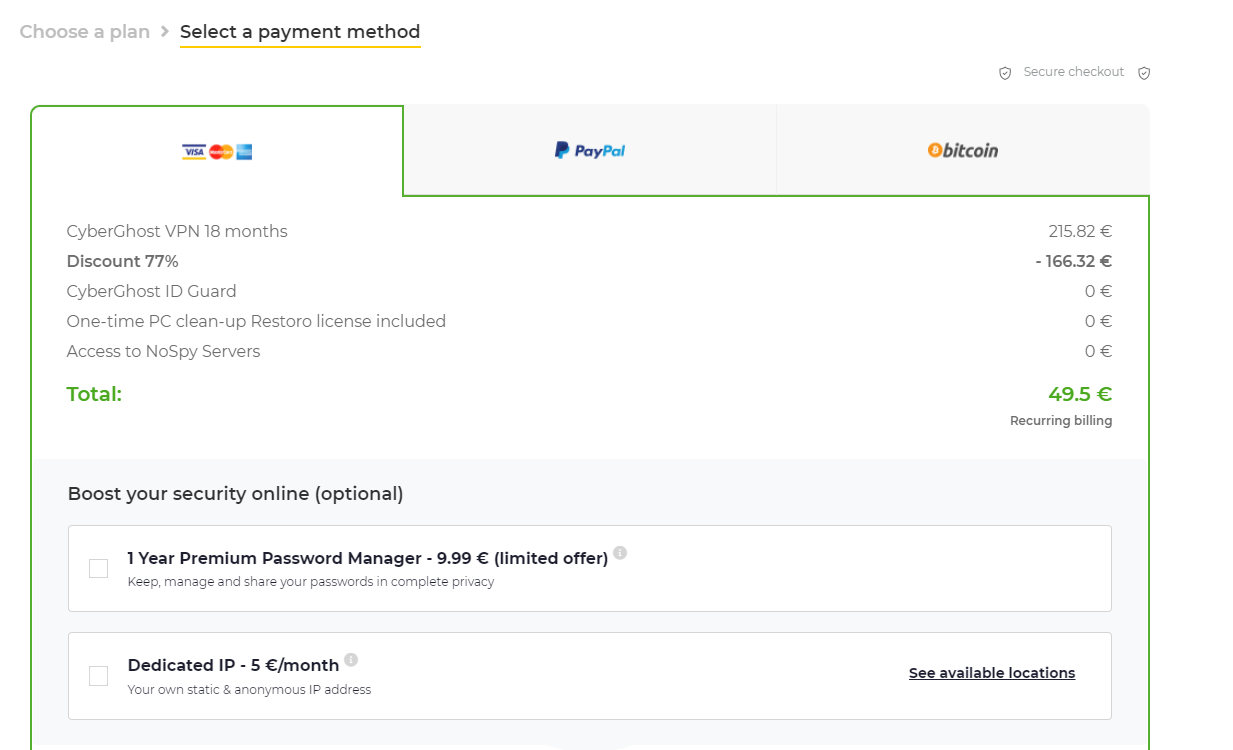This screenshot has height=750, width=1233.
Task: Open the Dedicated IP info icon
Action: (351, 660)
